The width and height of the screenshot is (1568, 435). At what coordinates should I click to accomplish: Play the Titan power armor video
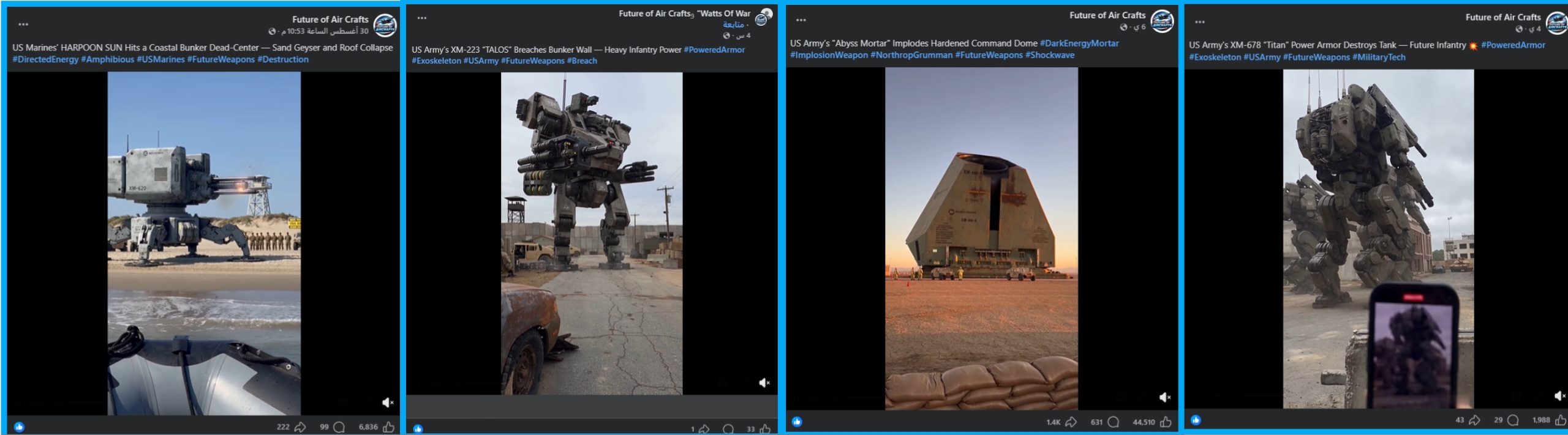pyautogui.click(x=1378, y=239)
